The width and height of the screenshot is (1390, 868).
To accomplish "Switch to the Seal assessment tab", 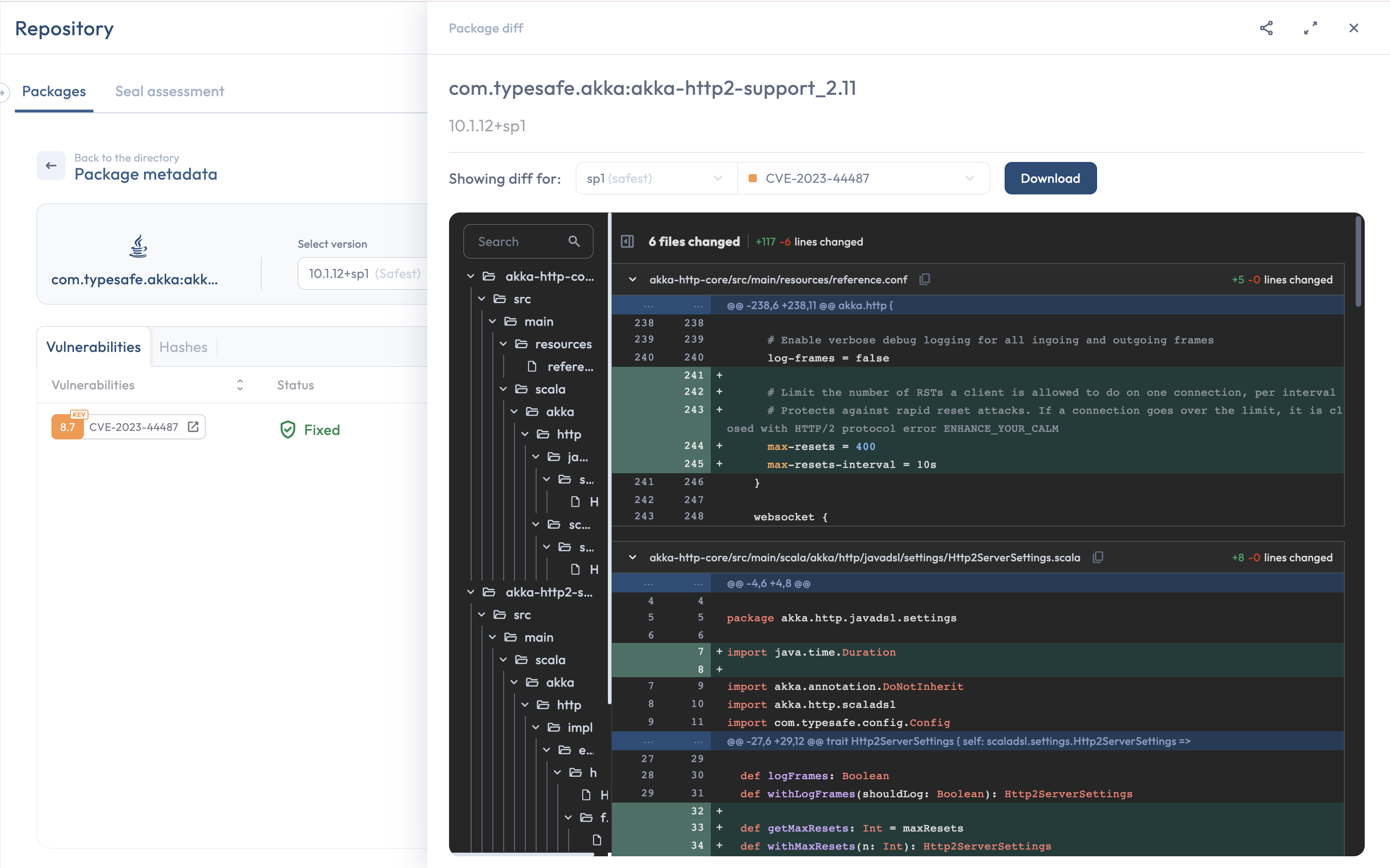I will click(x=169, y=91).
